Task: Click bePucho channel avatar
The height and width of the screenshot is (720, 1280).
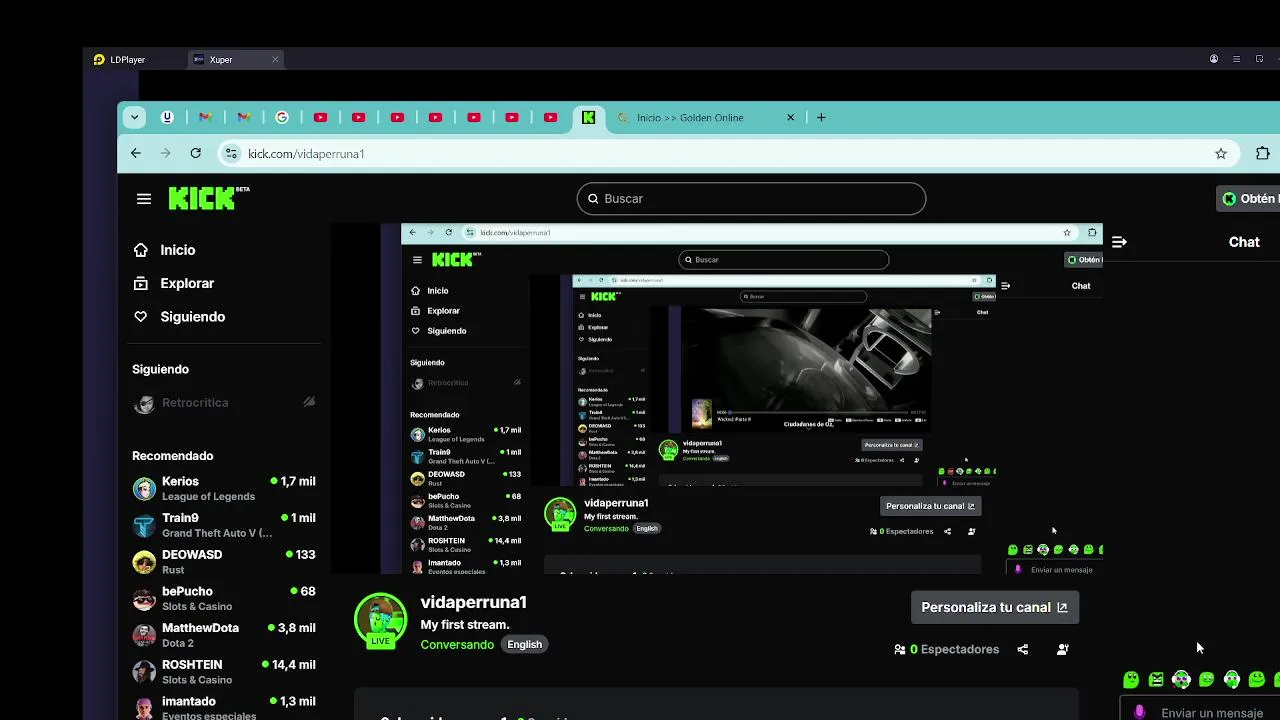Action: tap(144, 599)
